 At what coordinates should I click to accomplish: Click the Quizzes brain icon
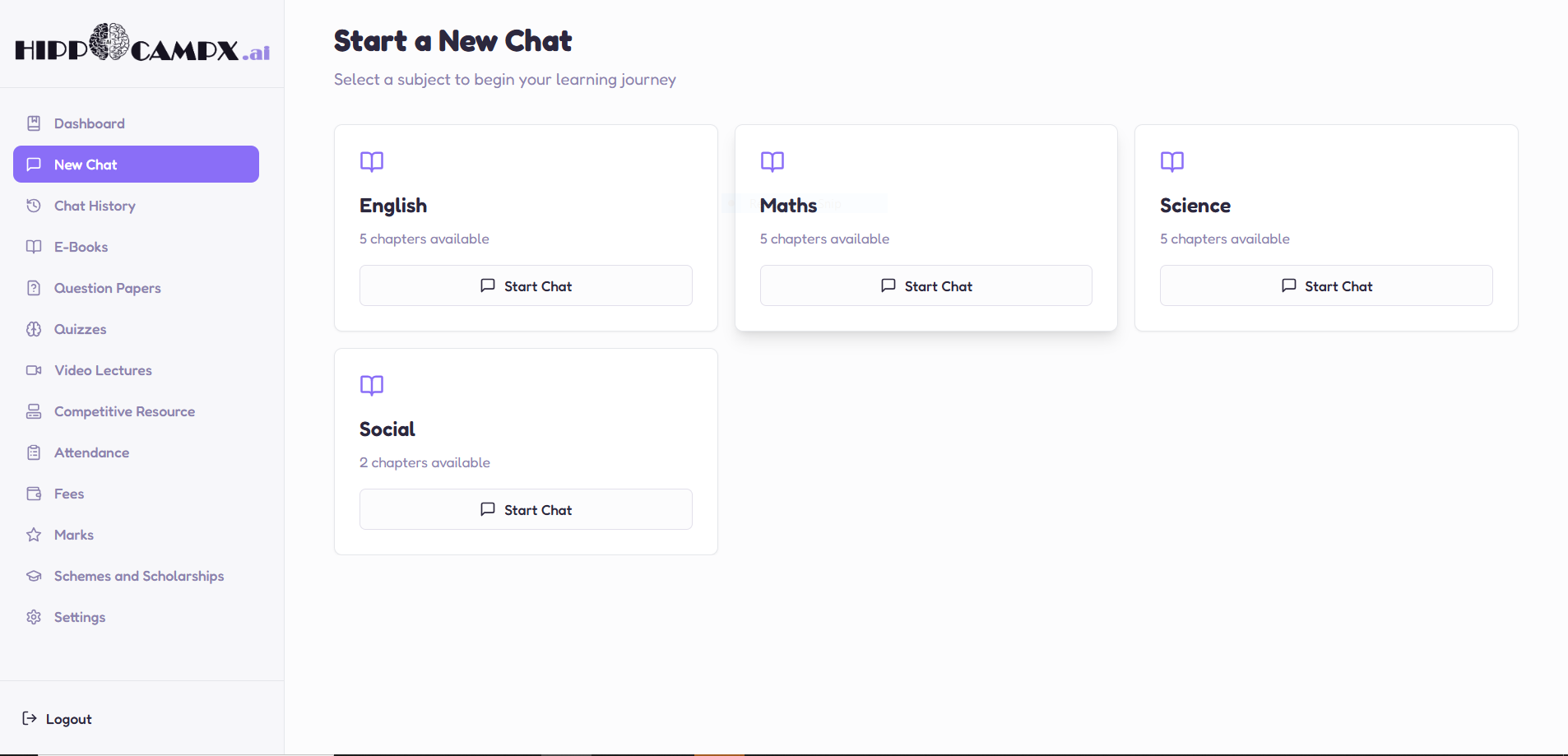coord(34,329)
